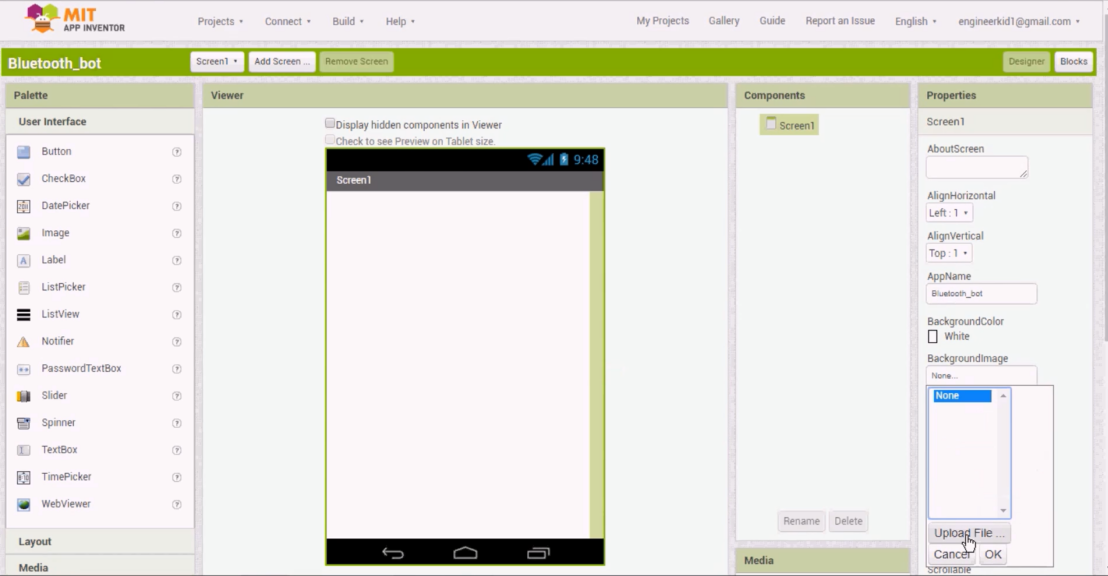Expand the Layout palette section
Viewport: 1108px width, 576px height.
[100, 541]
